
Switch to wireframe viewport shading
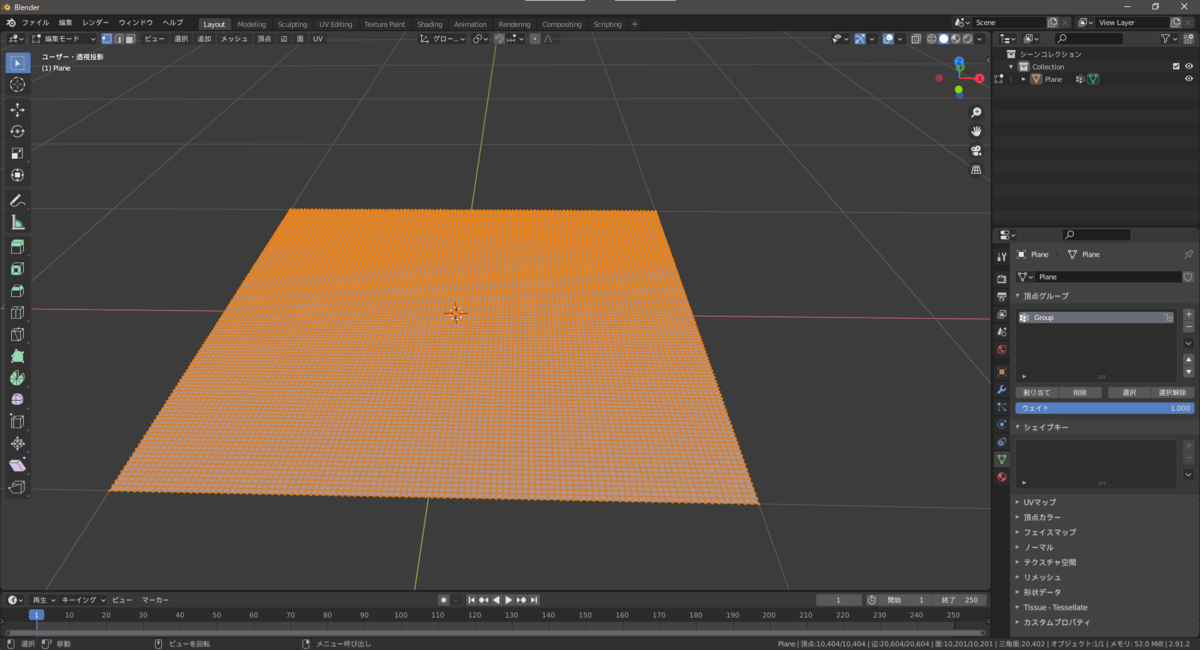(x=931, y=39)
